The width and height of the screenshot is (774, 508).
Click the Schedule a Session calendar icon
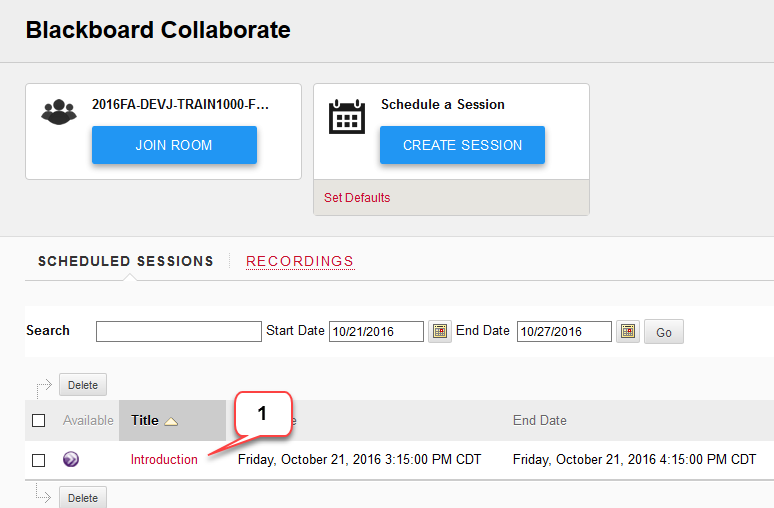(347, 117)
